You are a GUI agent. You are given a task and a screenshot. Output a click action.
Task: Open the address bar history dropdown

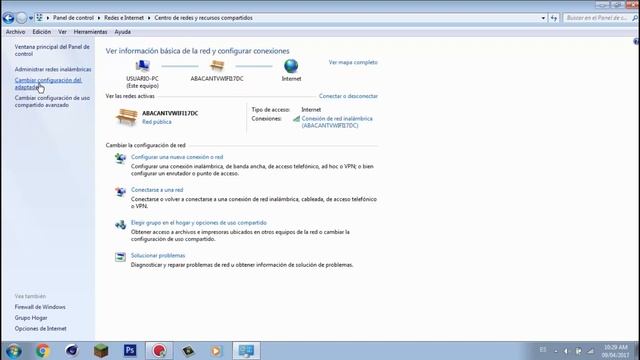point(543,18)
